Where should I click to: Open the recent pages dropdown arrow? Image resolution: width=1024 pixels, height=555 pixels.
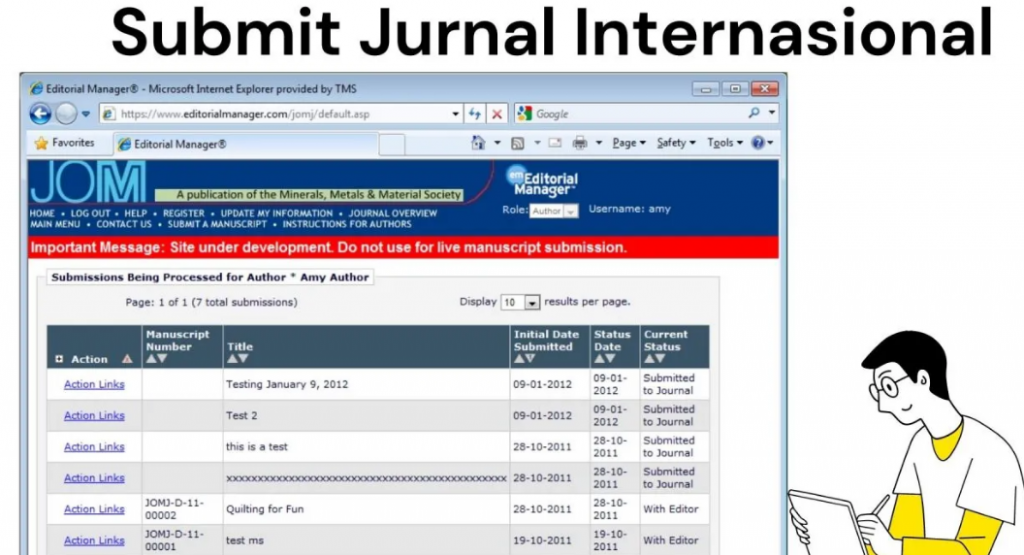point(86,114)
